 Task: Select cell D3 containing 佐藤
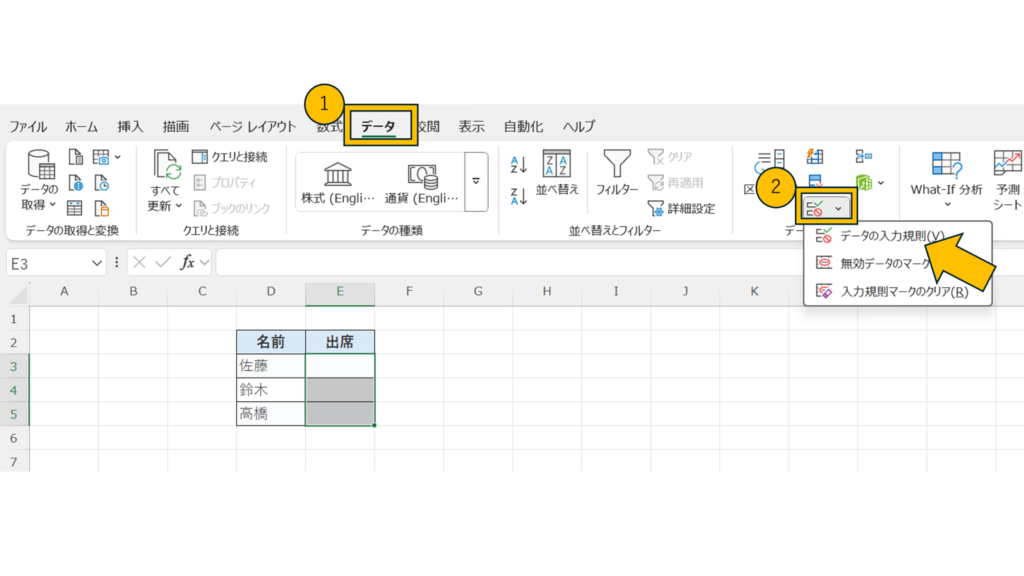tap(271, 366)
